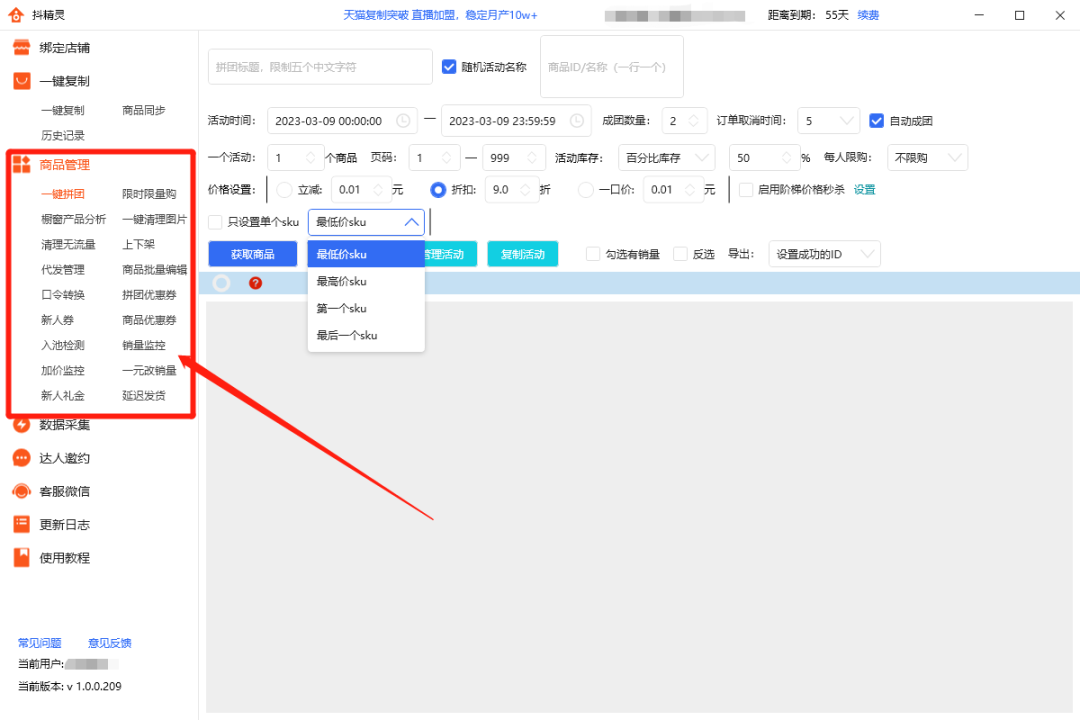
Task: Click the 续费 renewal link
Action: click(x=867, y=16)
